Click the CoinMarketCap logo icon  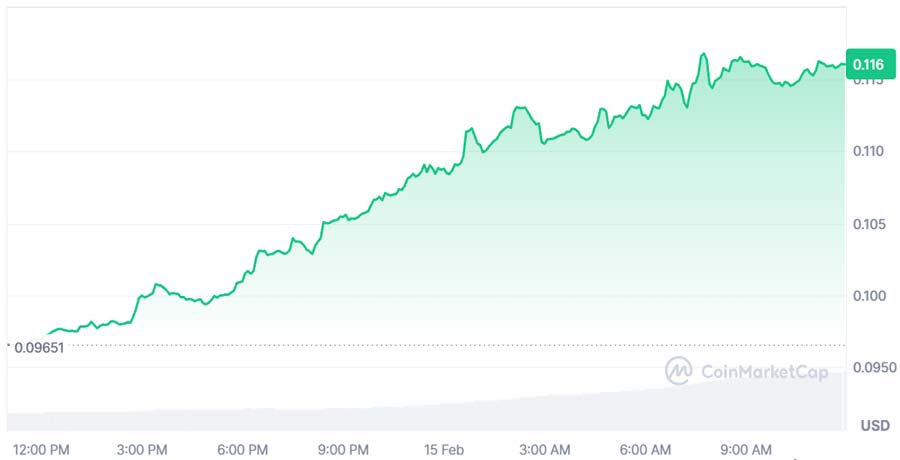pos(679,371)
